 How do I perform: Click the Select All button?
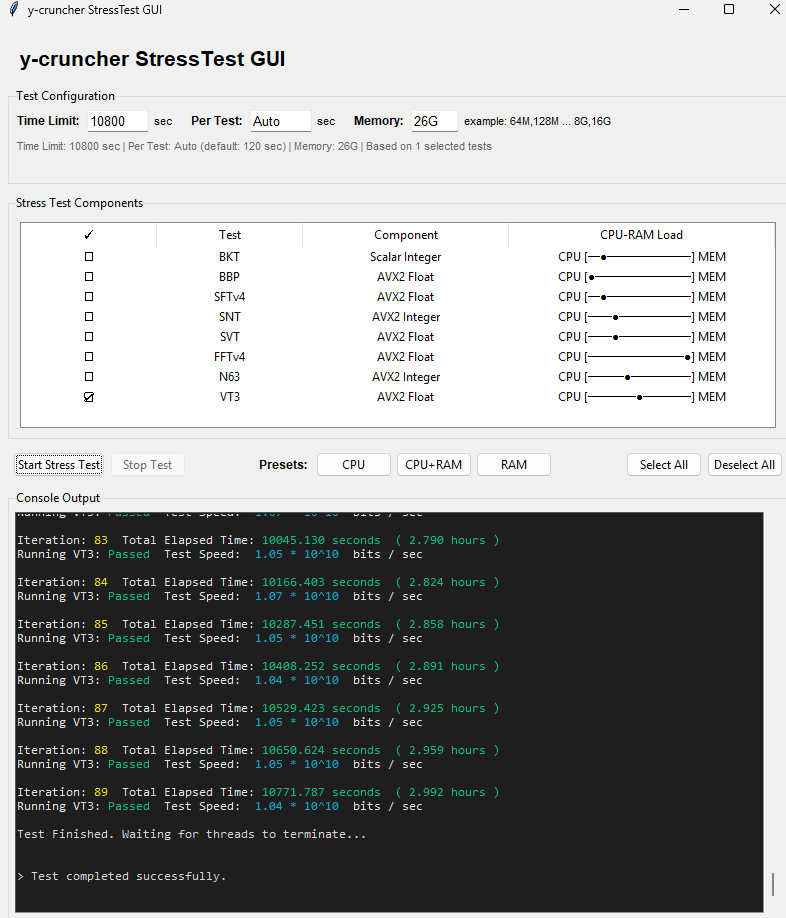click(x=664, y=465)
